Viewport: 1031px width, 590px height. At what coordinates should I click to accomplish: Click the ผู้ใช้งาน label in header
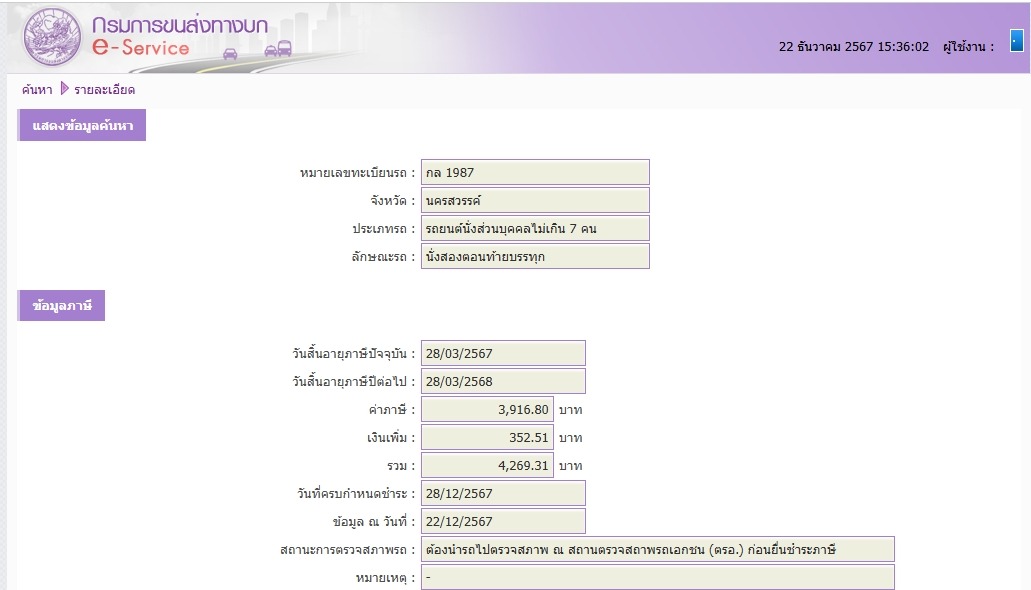pos(968,47)
